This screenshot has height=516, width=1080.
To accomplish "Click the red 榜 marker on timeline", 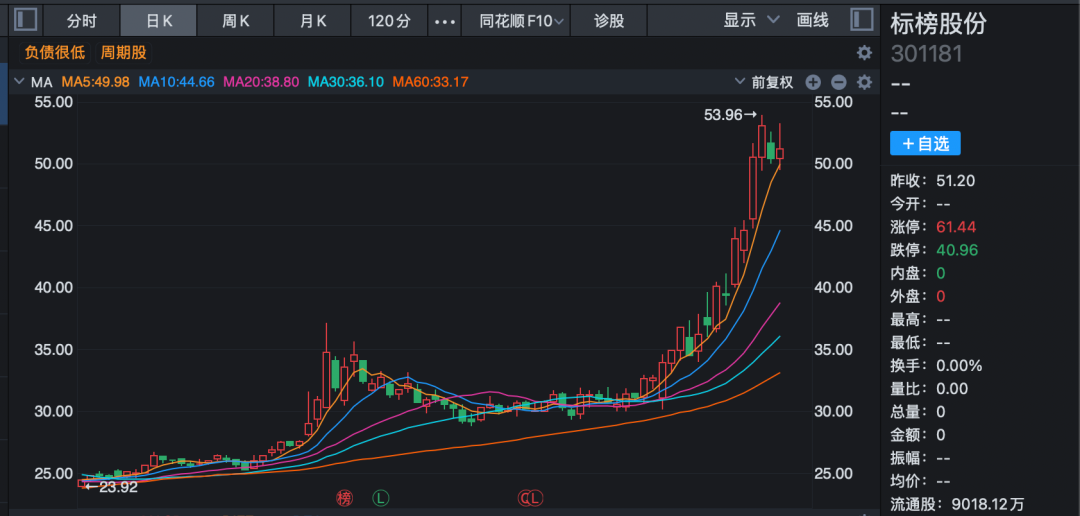I will tap(345, 497).
